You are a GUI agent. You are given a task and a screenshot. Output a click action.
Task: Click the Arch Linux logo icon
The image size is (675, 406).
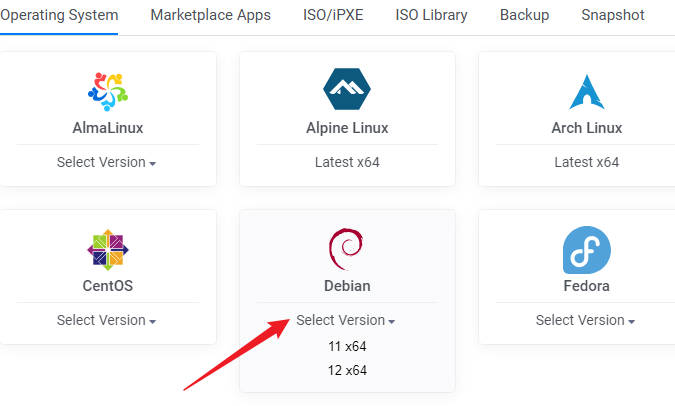(587, 92)
